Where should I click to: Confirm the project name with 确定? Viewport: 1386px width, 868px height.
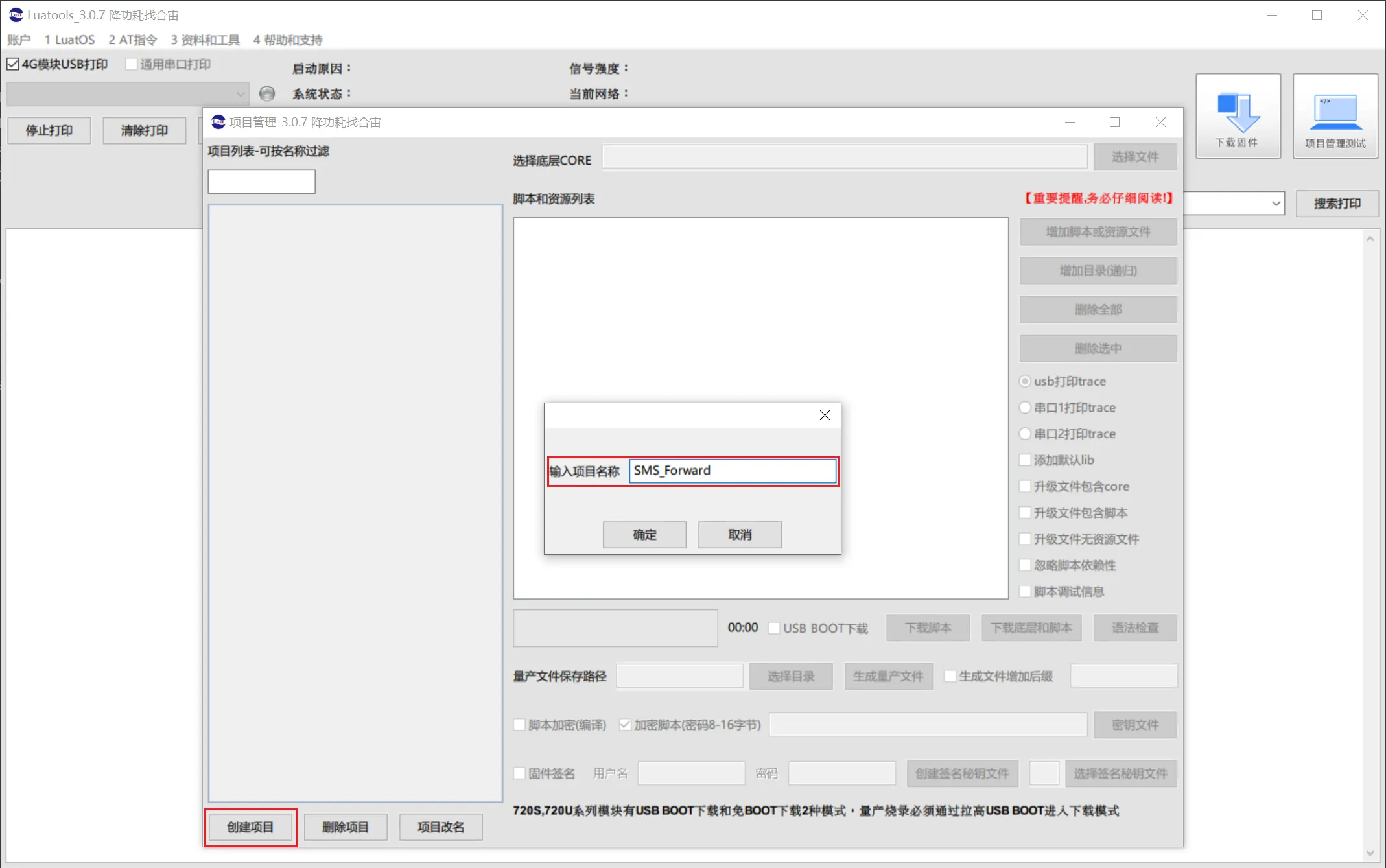pos(644,535)
